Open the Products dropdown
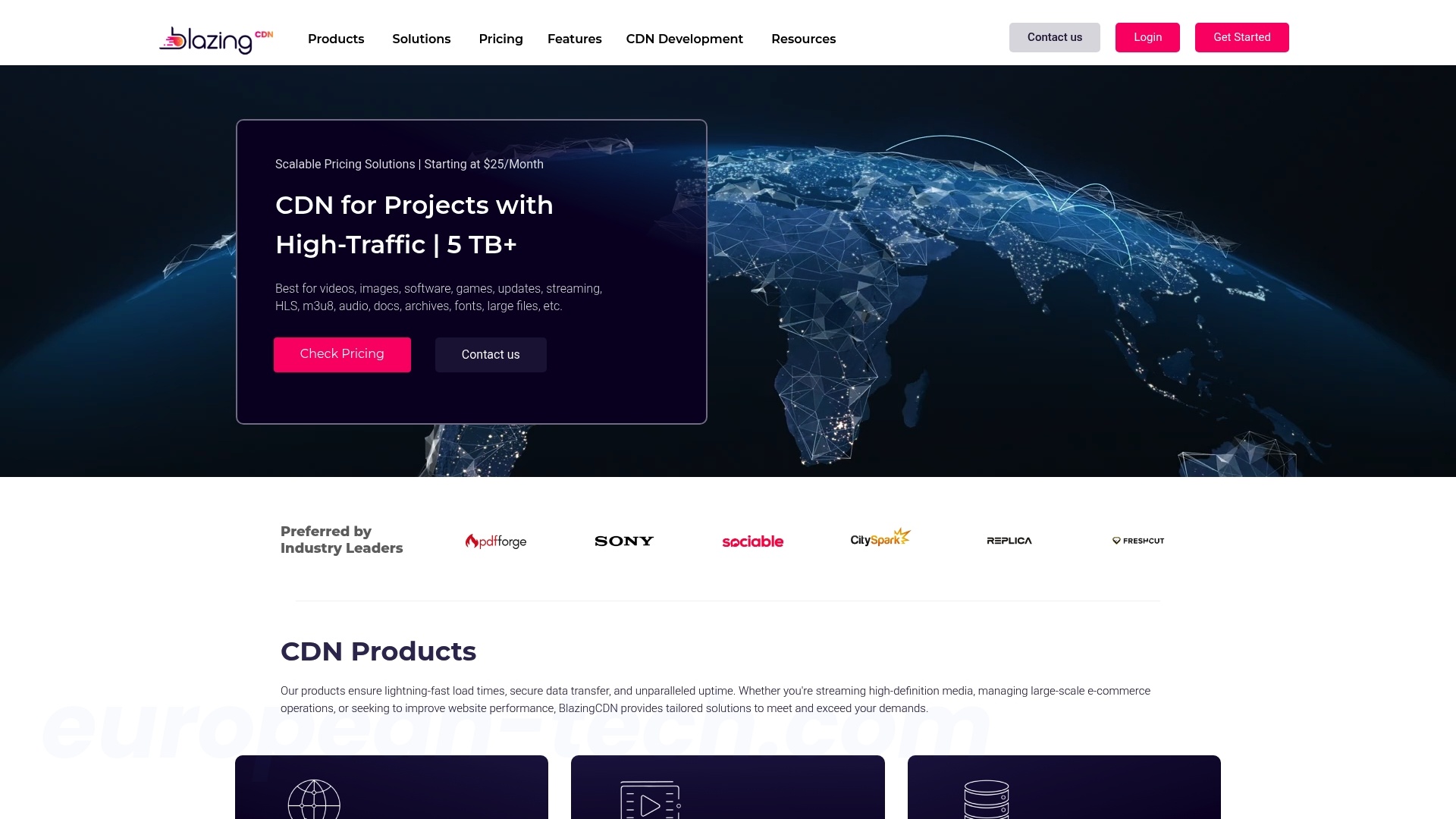The width and height of the screenshot is (1456, 819). point(335,39)
